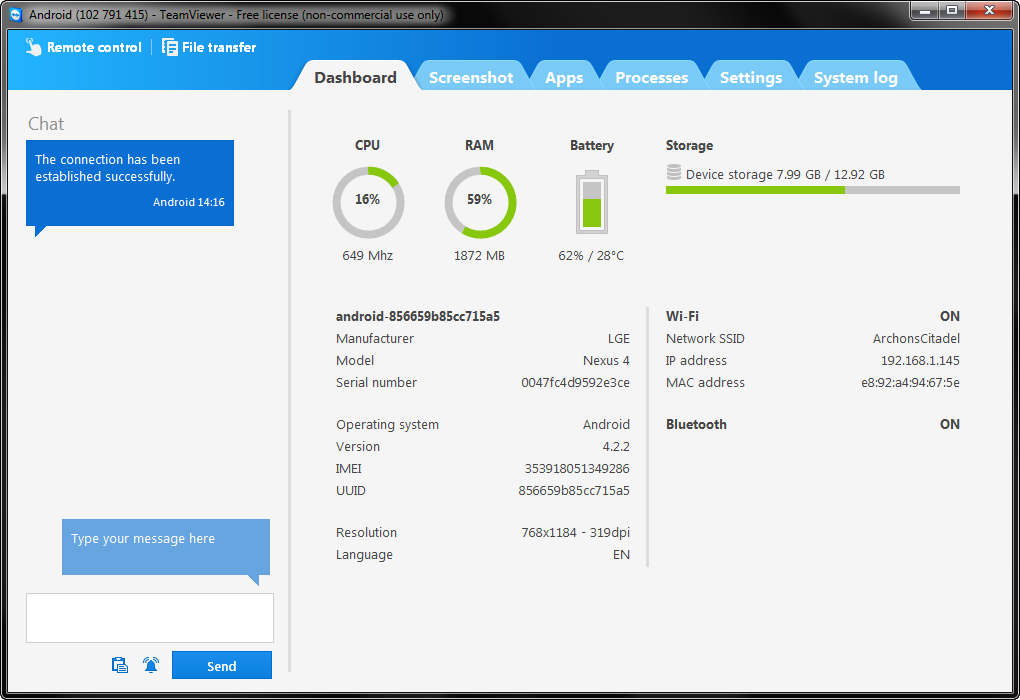Select the battery indicator icon
The height and width of the screenshot is (700, 1020).
[591, 205]
